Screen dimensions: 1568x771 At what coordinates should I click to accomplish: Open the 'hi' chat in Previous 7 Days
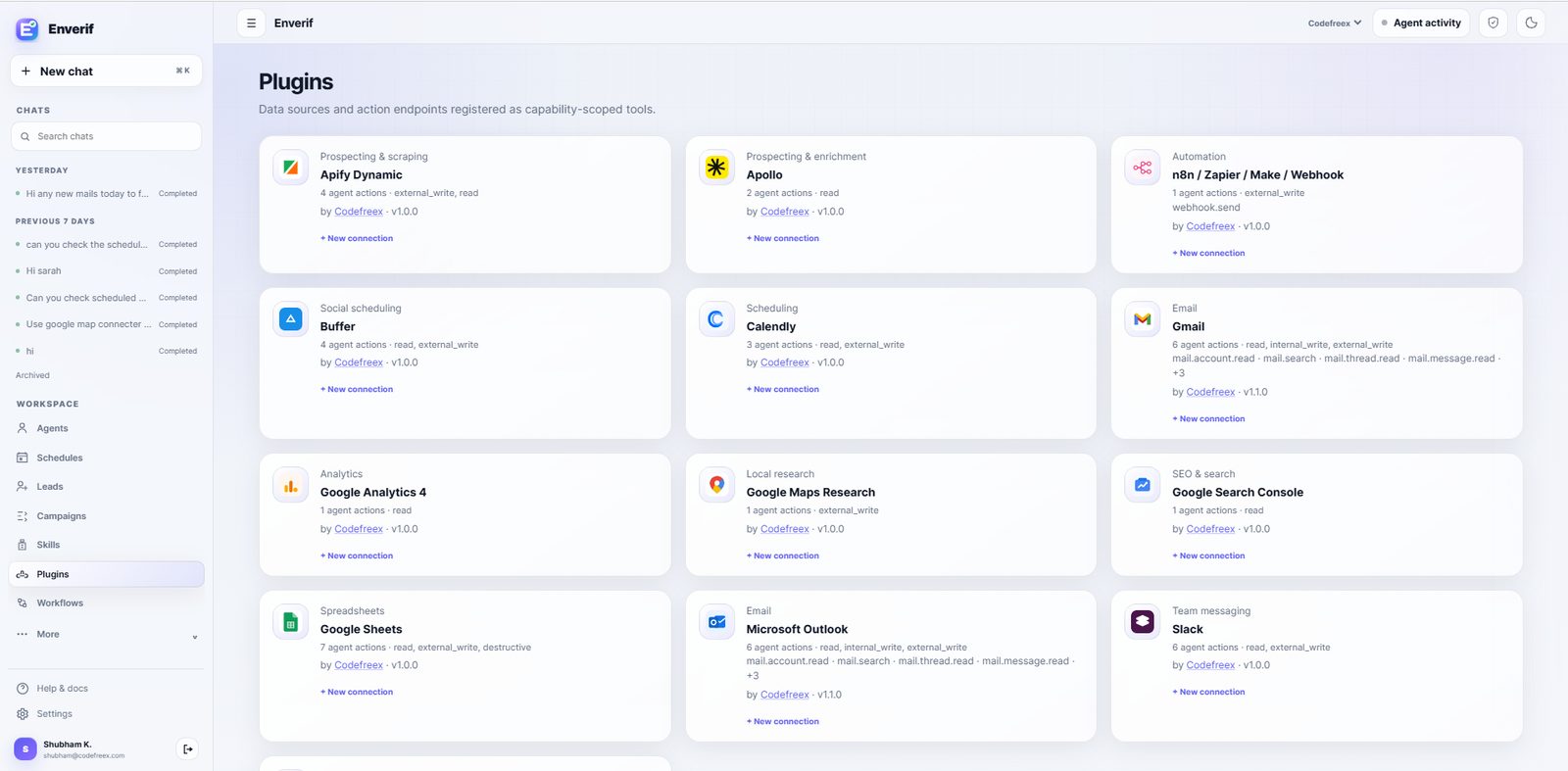click(107, 351)
